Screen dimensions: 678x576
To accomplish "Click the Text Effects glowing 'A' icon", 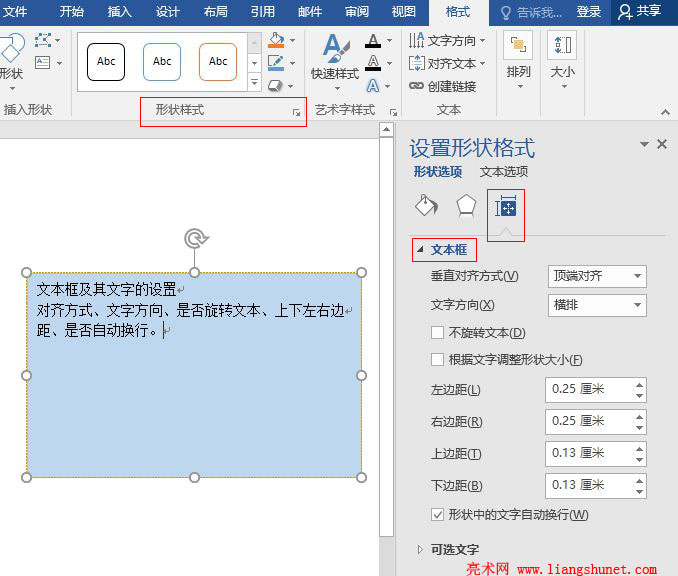I will pyautogui.click(x=373, y=86).
